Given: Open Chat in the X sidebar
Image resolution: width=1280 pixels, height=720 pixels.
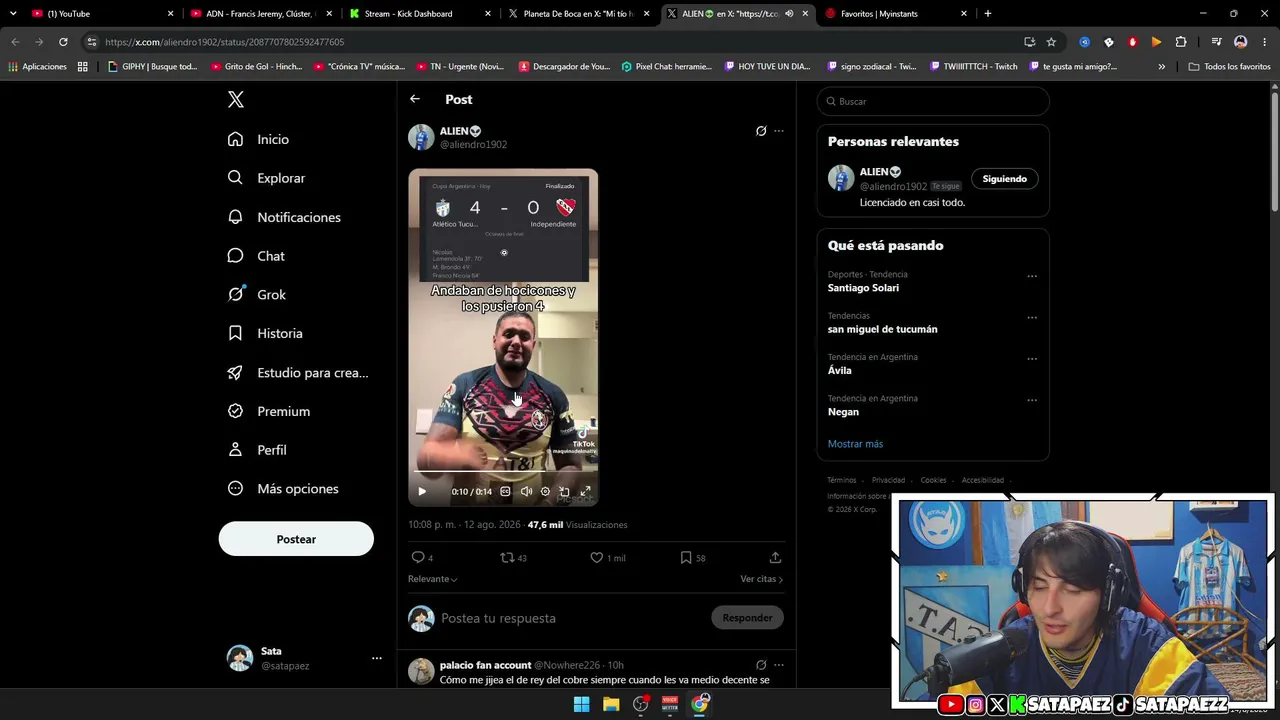Looking at the screenshot, I should (256, 256).
